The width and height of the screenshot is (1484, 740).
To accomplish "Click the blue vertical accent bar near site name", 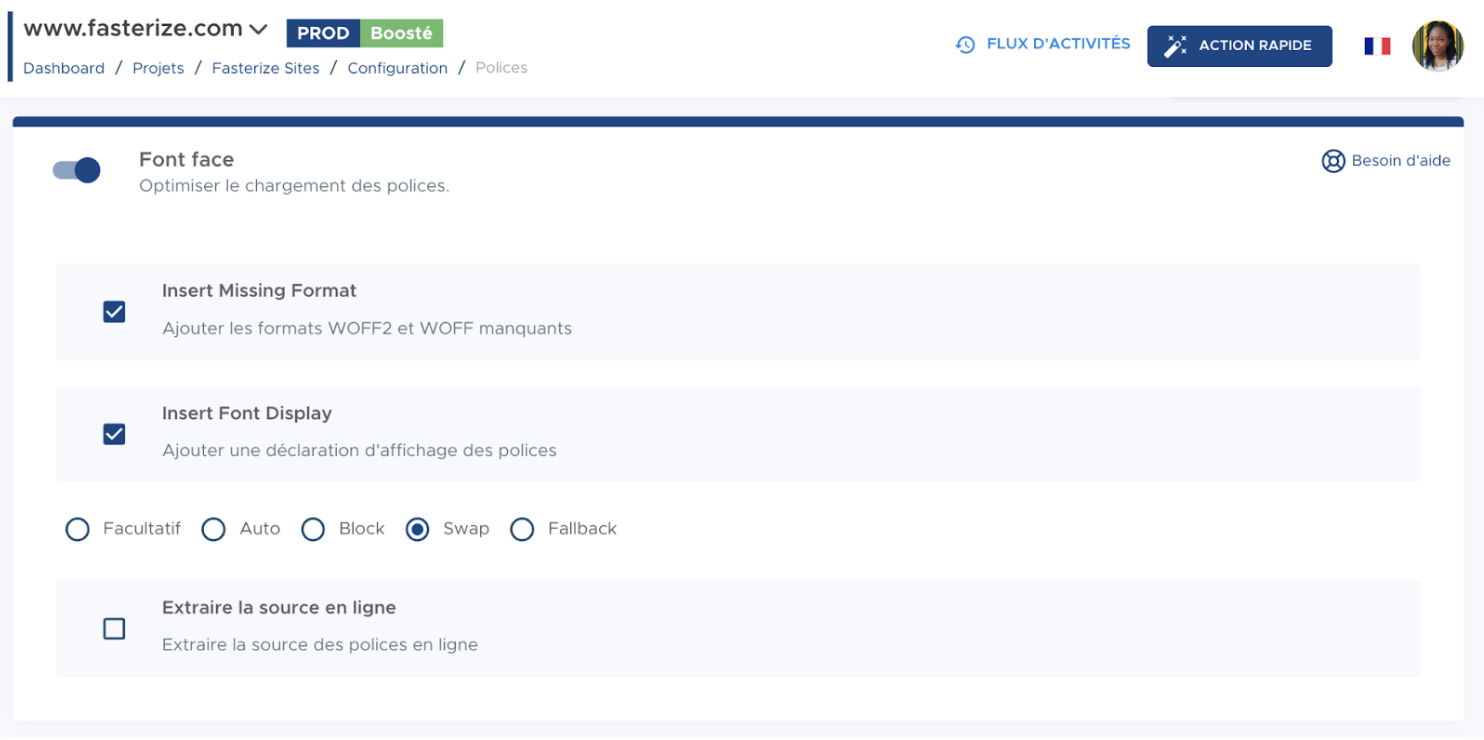I will click(x=11, y=44).
